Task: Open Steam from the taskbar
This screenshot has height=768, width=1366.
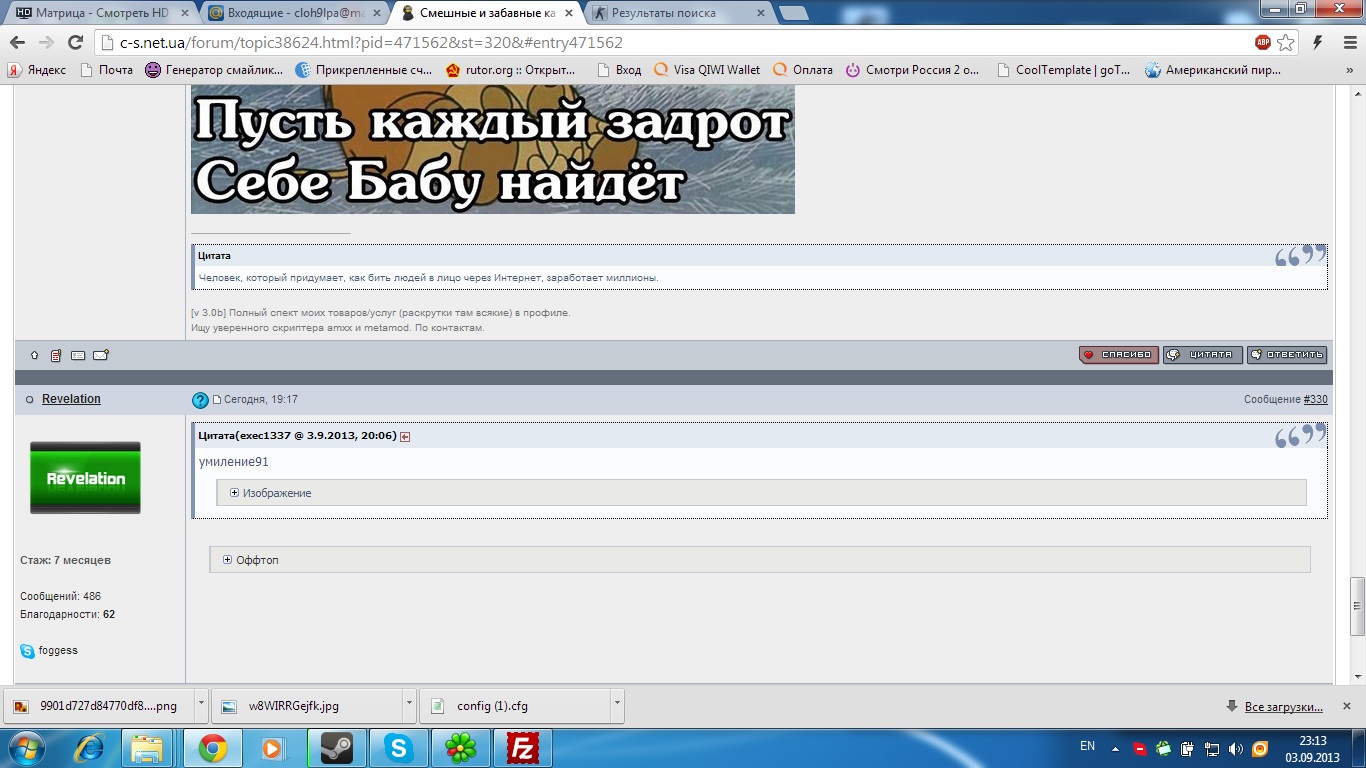Action: coord(336,748)
